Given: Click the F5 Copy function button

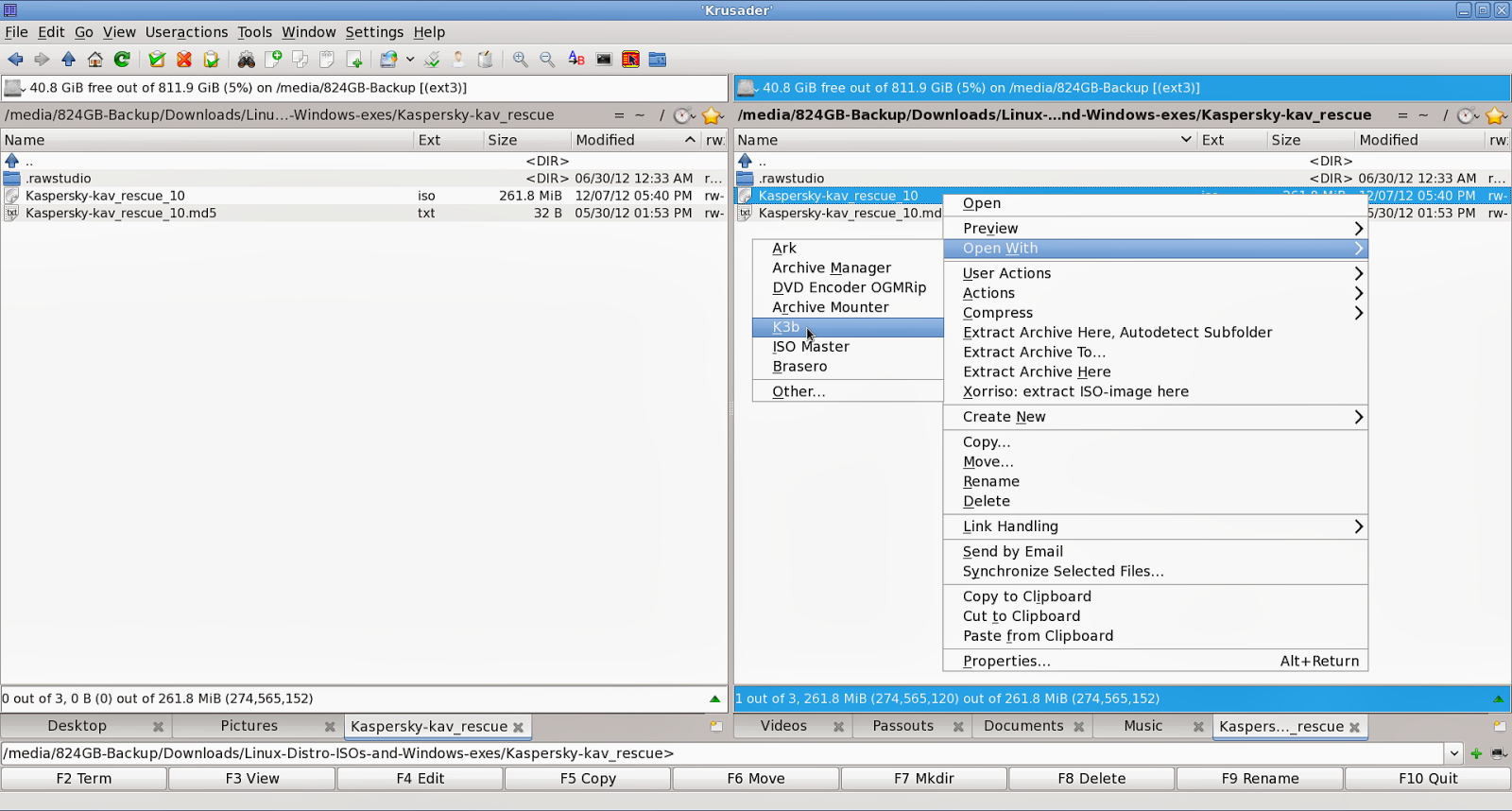Looking at the screenshot, I should click(x=588, y=779).
